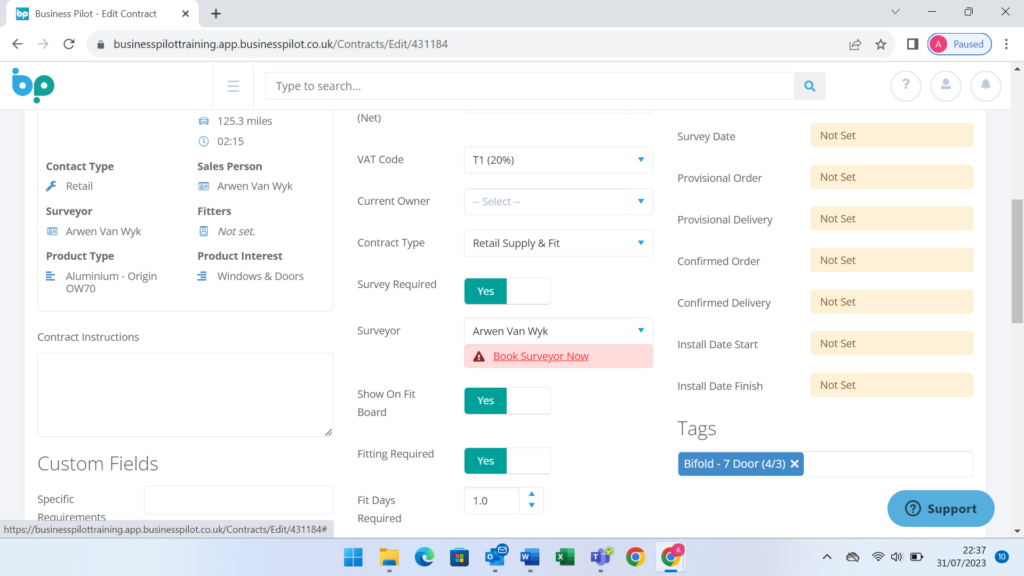The image size is (1024, 576).
Task: Open the Current Owner select dropdown
Action: tap(558, 201)
